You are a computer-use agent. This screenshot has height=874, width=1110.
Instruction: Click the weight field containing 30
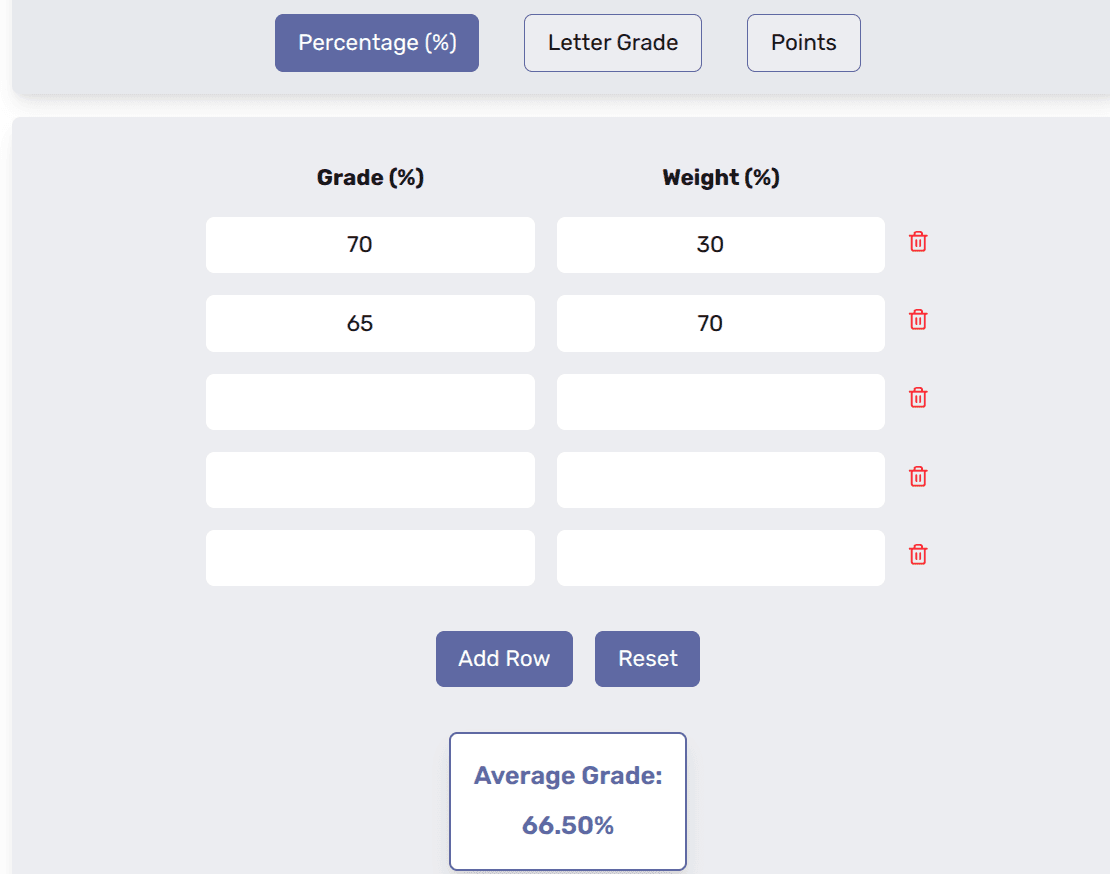720,244
